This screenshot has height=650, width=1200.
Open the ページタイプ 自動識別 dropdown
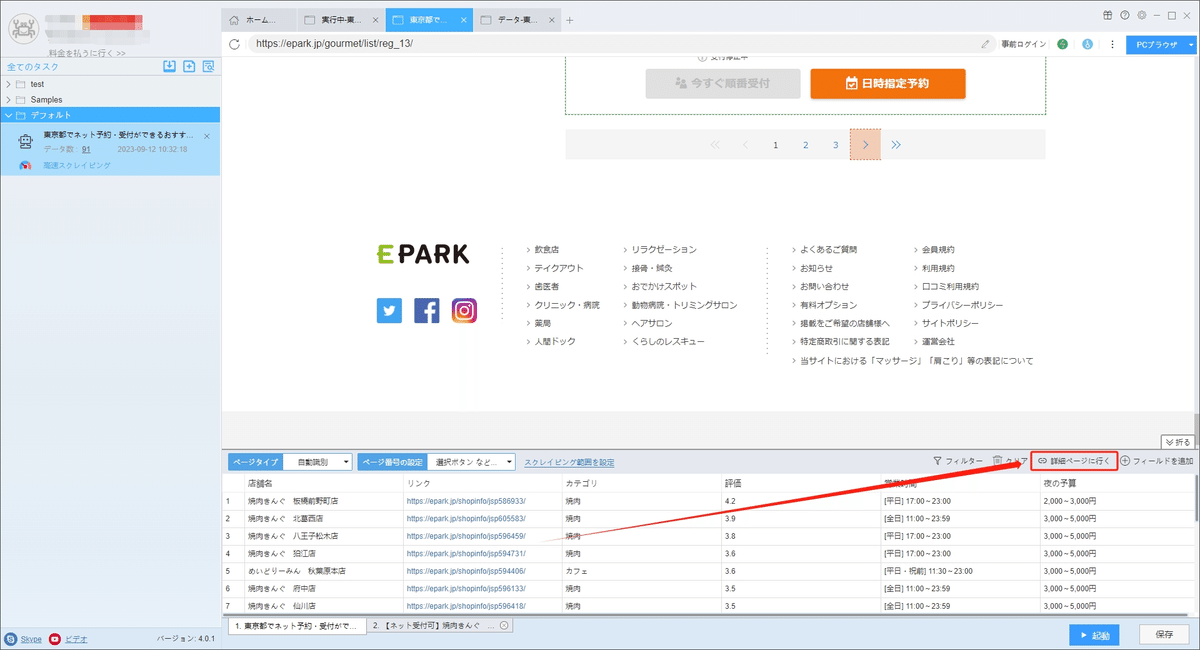pos(317,462)
